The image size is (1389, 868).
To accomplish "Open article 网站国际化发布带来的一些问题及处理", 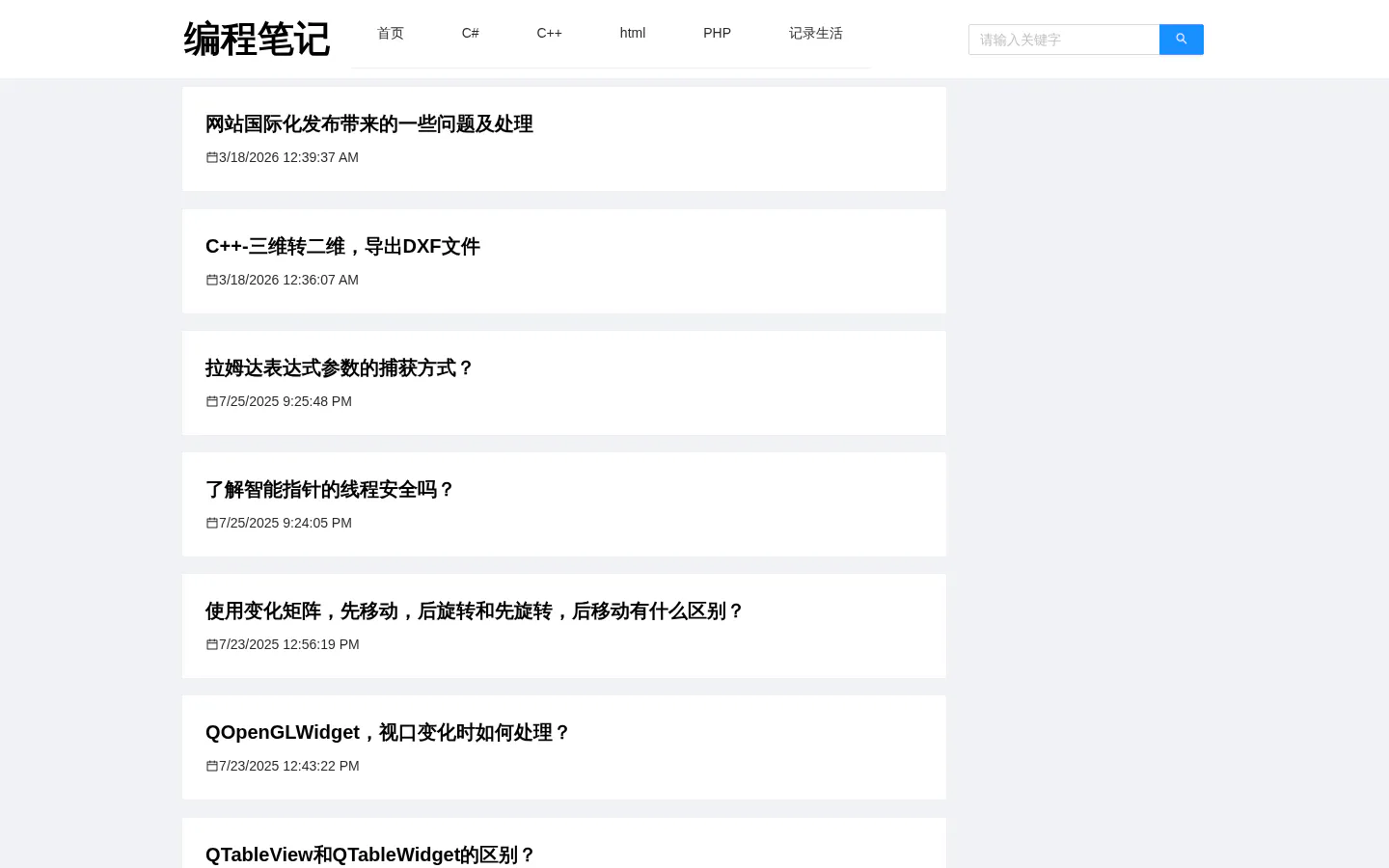I will coord(369,123).
